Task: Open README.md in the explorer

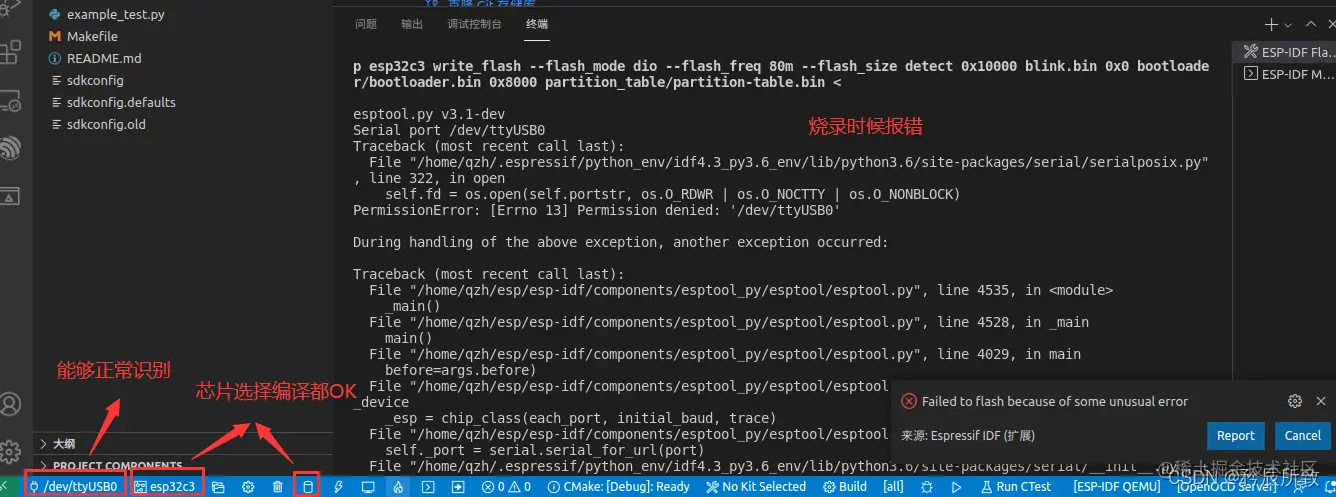Action: pos(103,58)
